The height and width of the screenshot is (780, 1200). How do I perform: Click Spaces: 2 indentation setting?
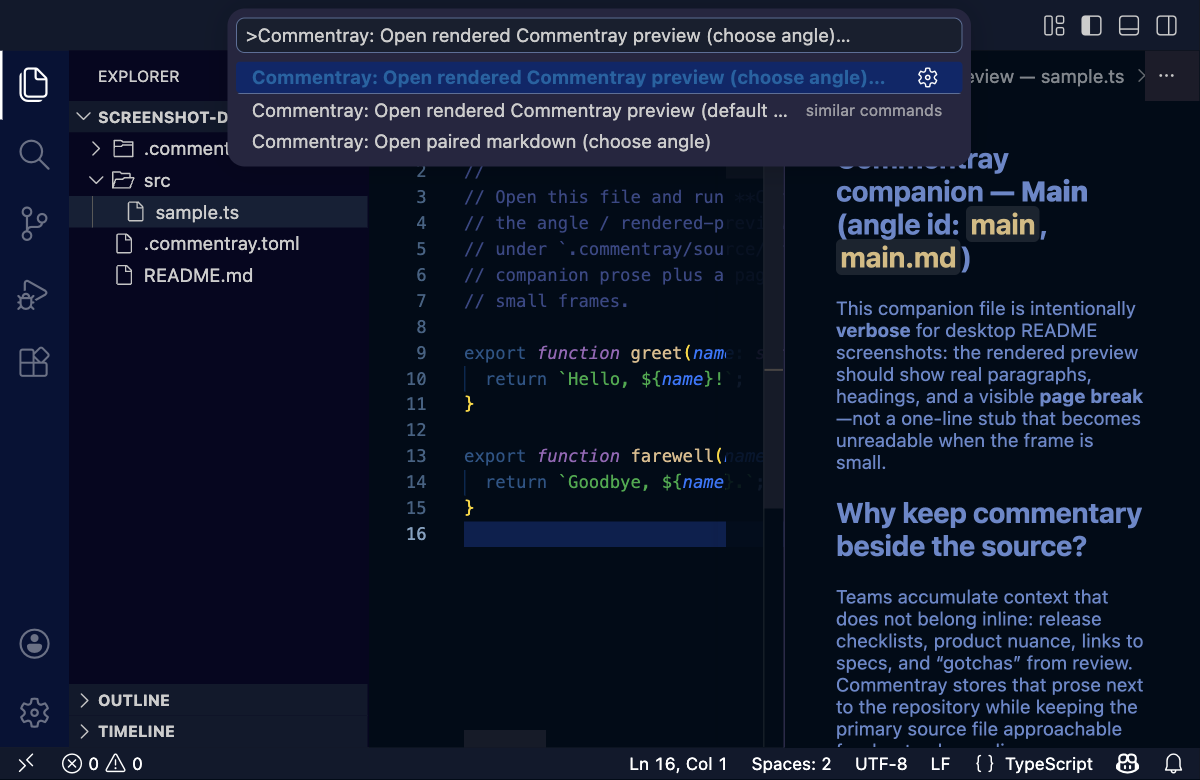(x=791, y=764)
